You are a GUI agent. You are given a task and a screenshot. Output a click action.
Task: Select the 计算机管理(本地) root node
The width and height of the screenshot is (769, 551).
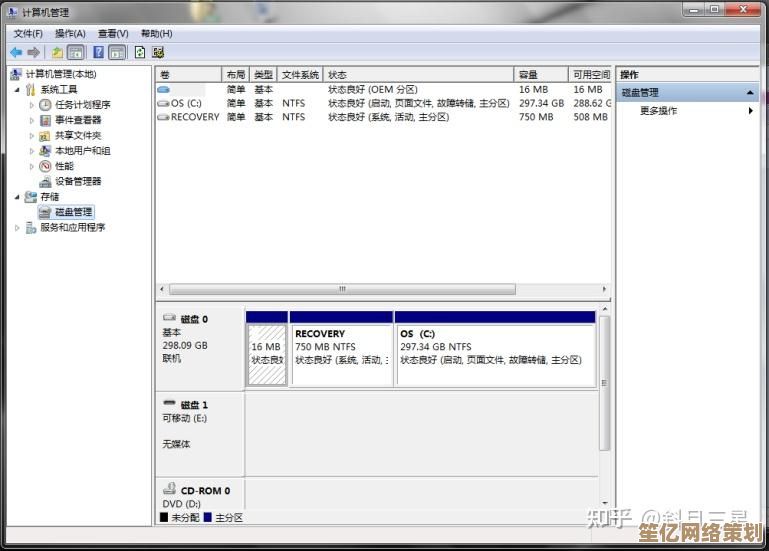[61, 74]
